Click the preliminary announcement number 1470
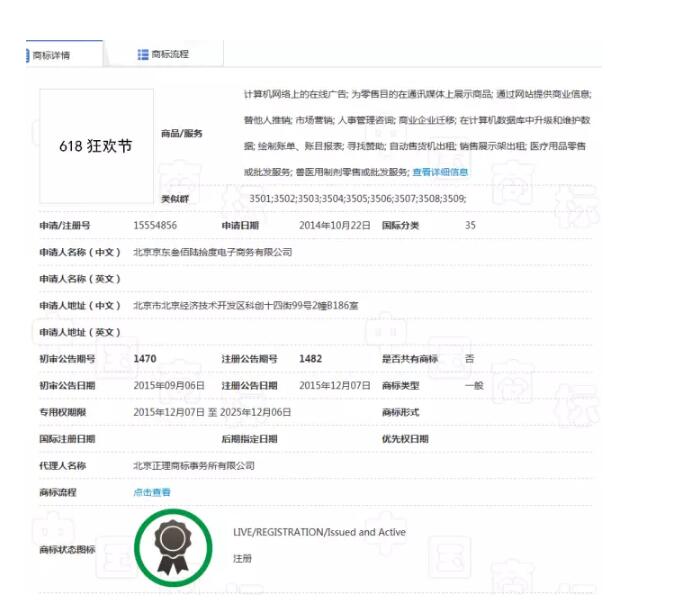This screenshot has width=678, height=600. coord(145,358)
